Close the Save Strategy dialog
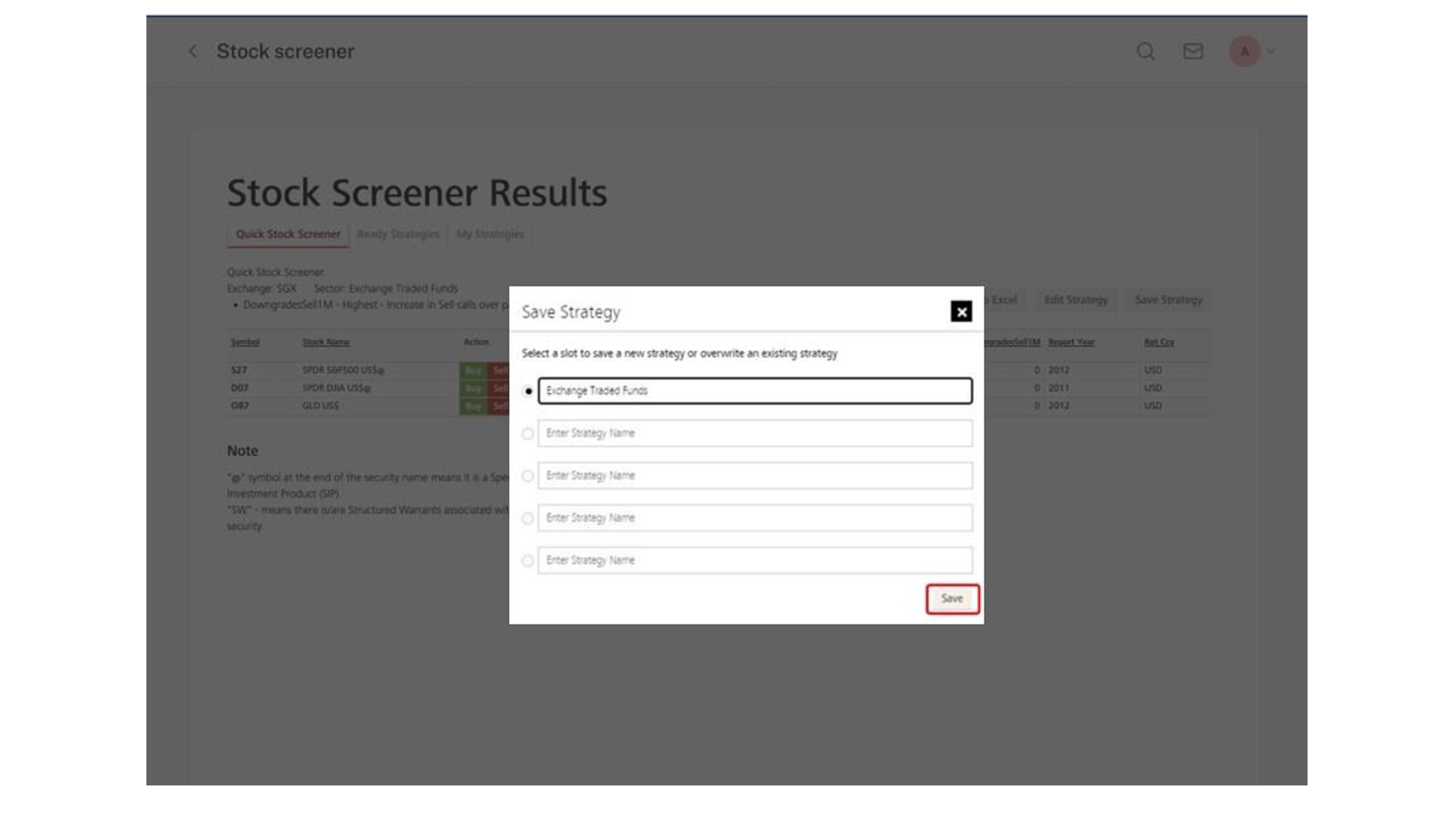 (961, 312)
